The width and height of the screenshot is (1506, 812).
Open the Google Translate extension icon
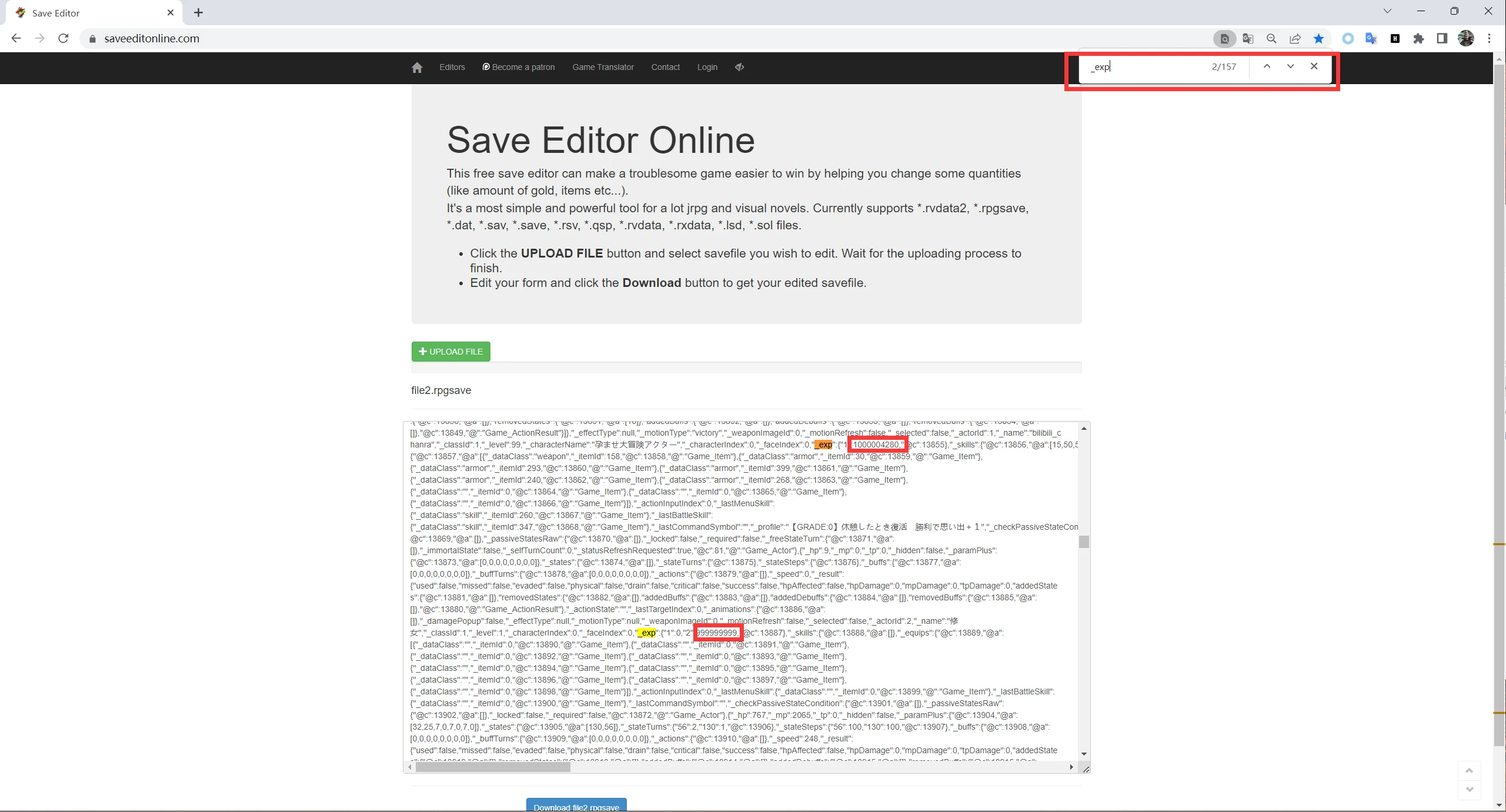point(1371,39)
